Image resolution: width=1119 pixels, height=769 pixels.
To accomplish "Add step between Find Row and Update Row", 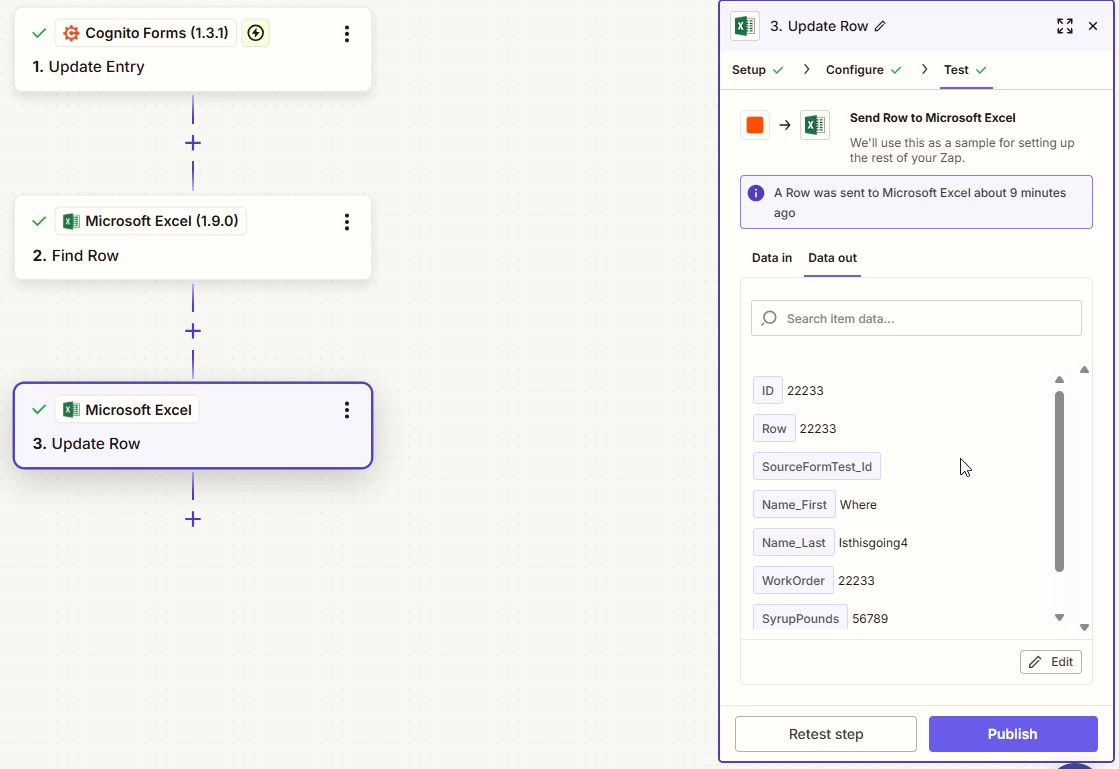I will [193, 331].
